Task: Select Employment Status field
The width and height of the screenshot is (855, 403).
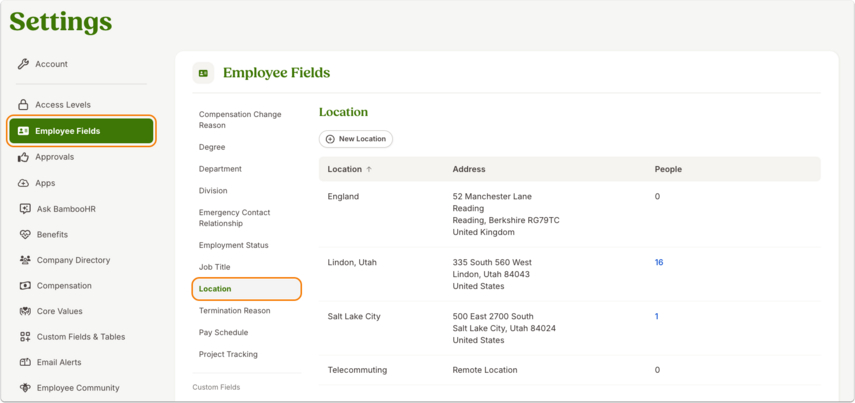Action: pos(233,245)
